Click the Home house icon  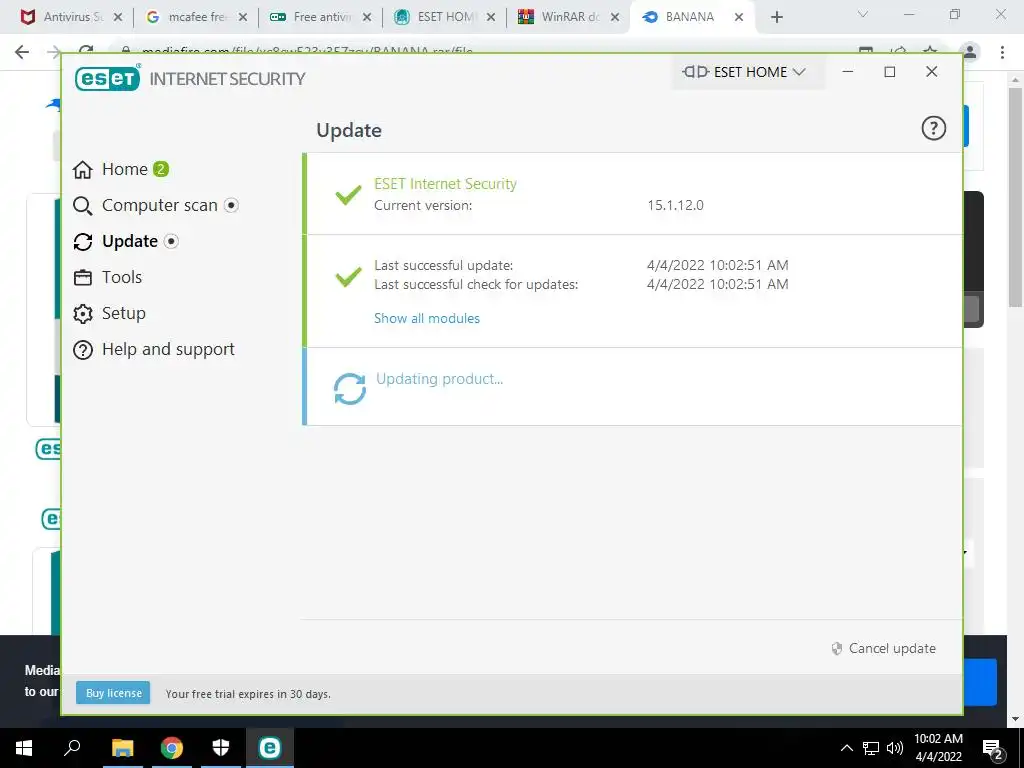[83, 170]
